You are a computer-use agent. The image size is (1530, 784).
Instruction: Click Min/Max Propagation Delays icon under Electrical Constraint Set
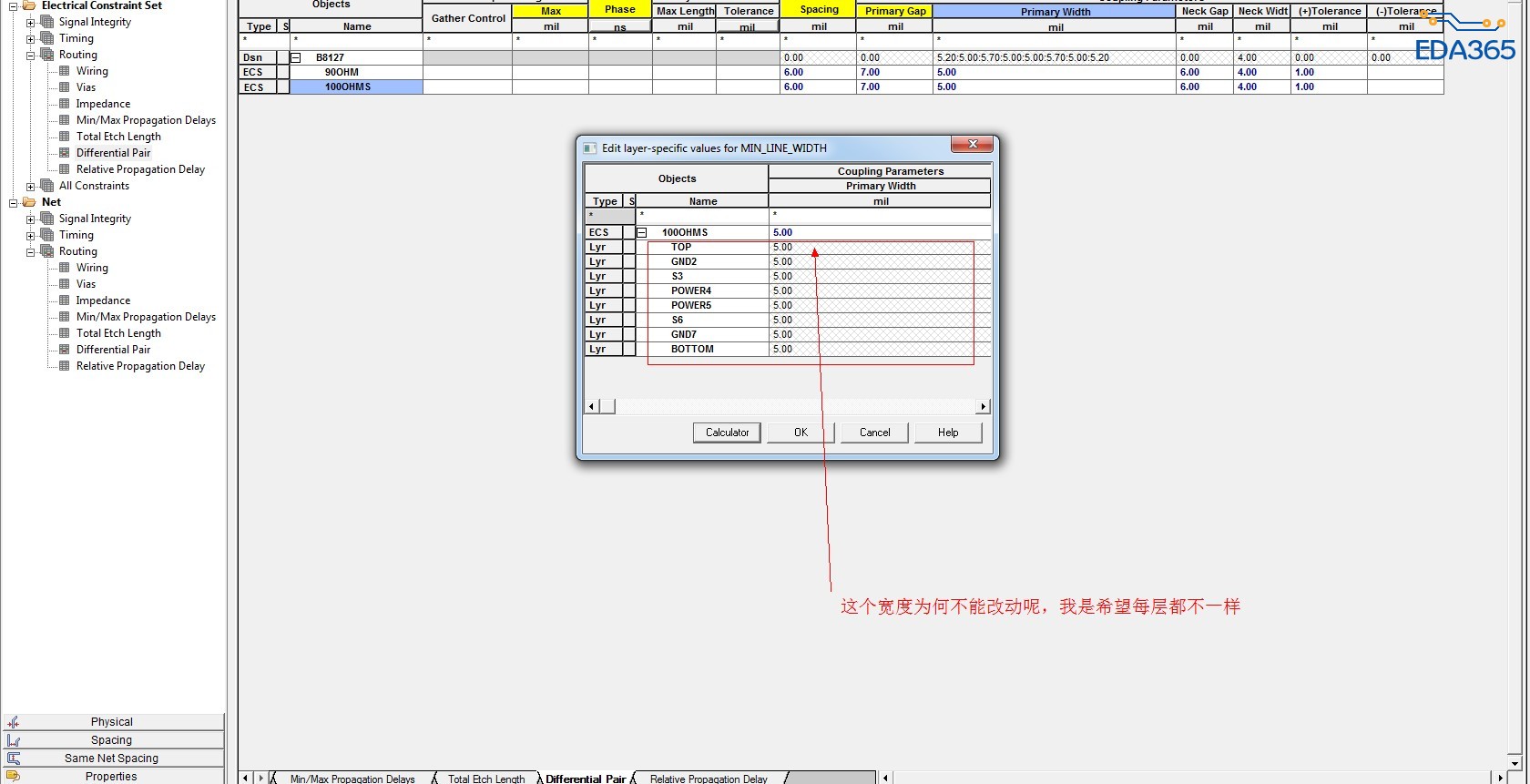[65, 120]
